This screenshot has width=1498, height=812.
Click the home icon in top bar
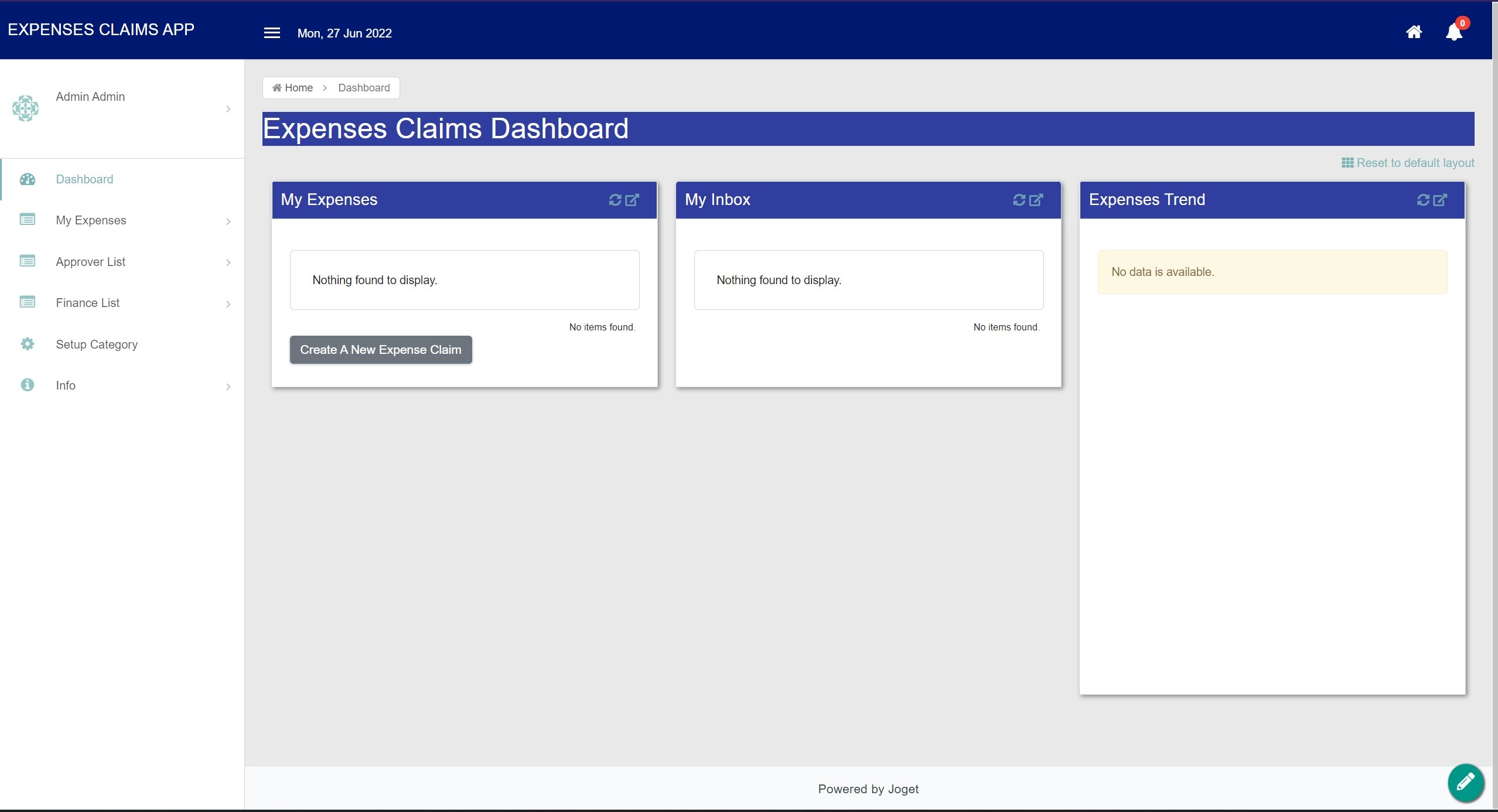[x=1414, y=32]
